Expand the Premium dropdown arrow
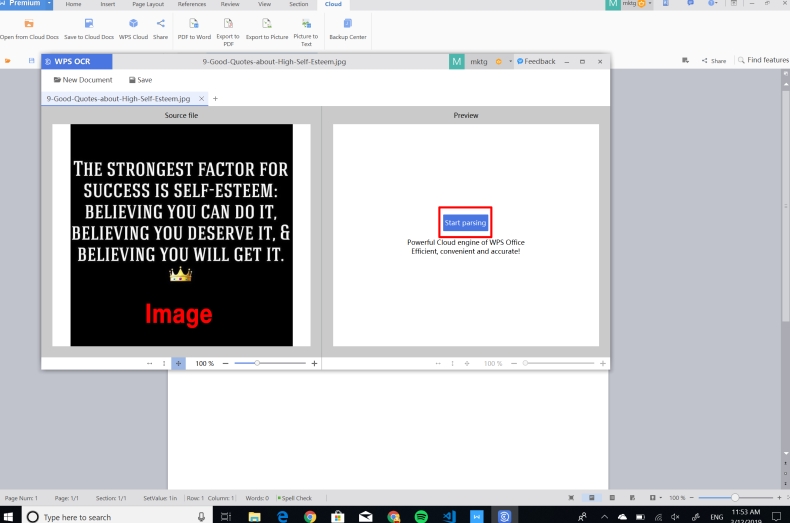The width and height of the screenshot is (790, 523). click(x=49, y=4)
